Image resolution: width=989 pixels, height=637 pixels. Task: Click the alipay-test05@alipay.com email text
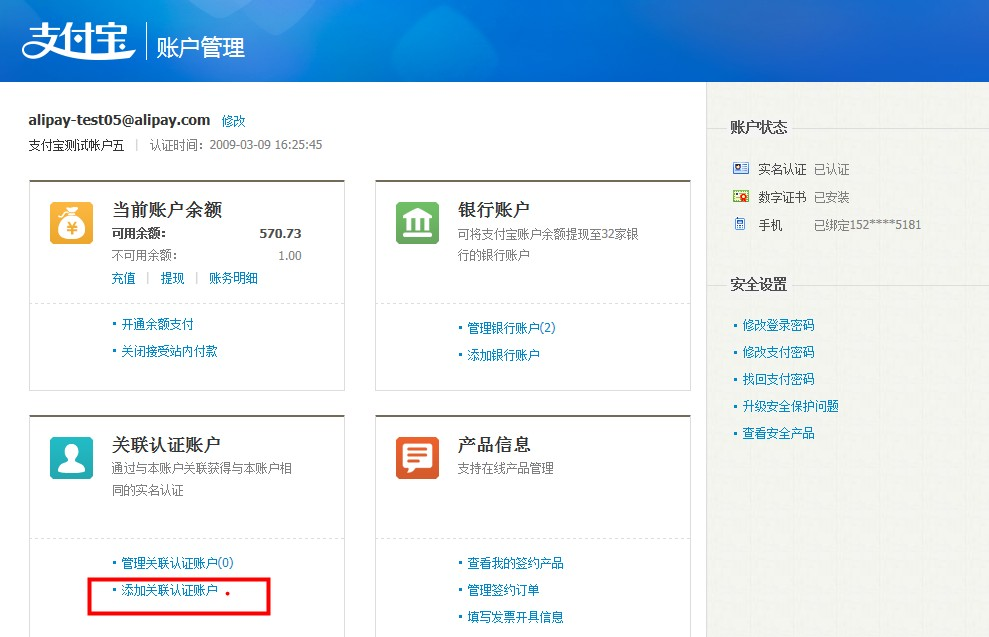119,120
